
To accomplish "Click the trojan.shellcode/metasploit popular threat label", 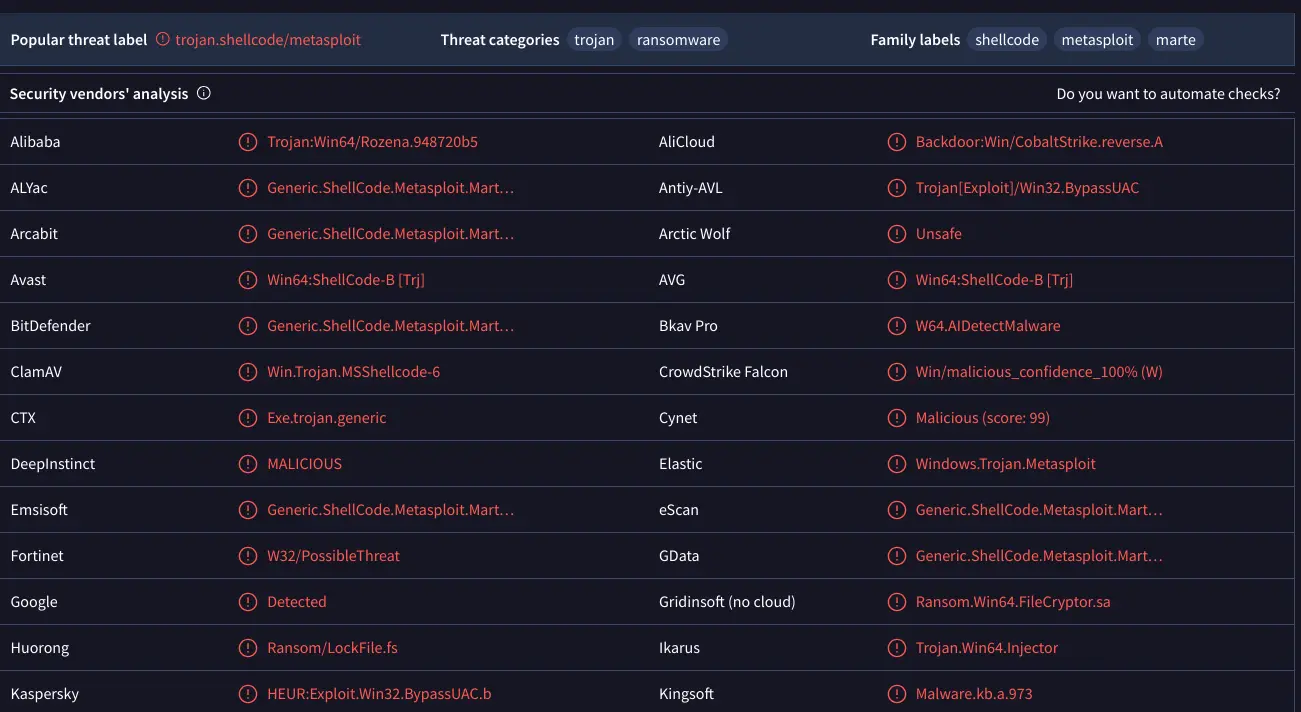I will (x=268, y=40).
